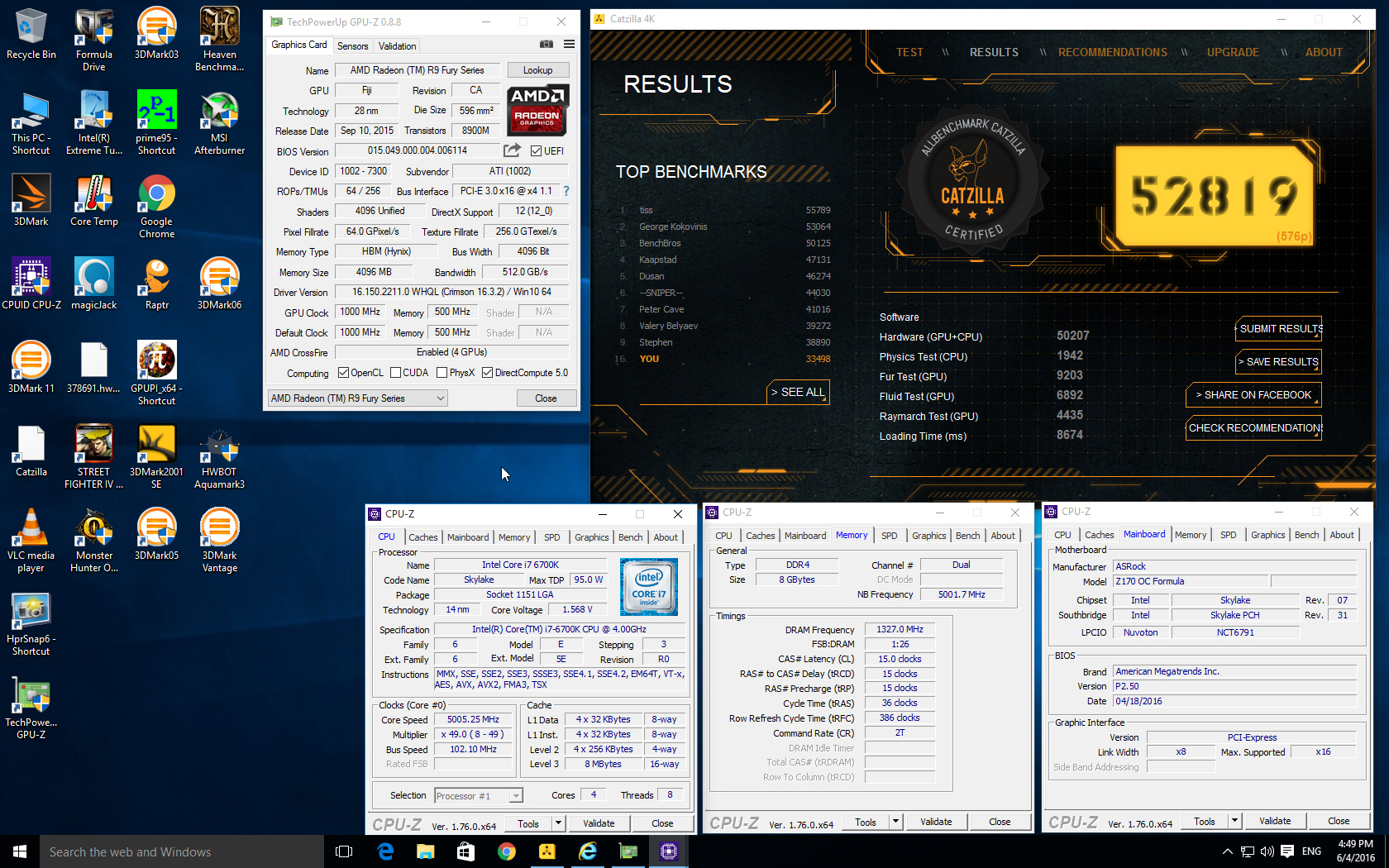Switch to the Sensors tab in GPU-Z
1389x868 pixels.
[x=353, y=46]
